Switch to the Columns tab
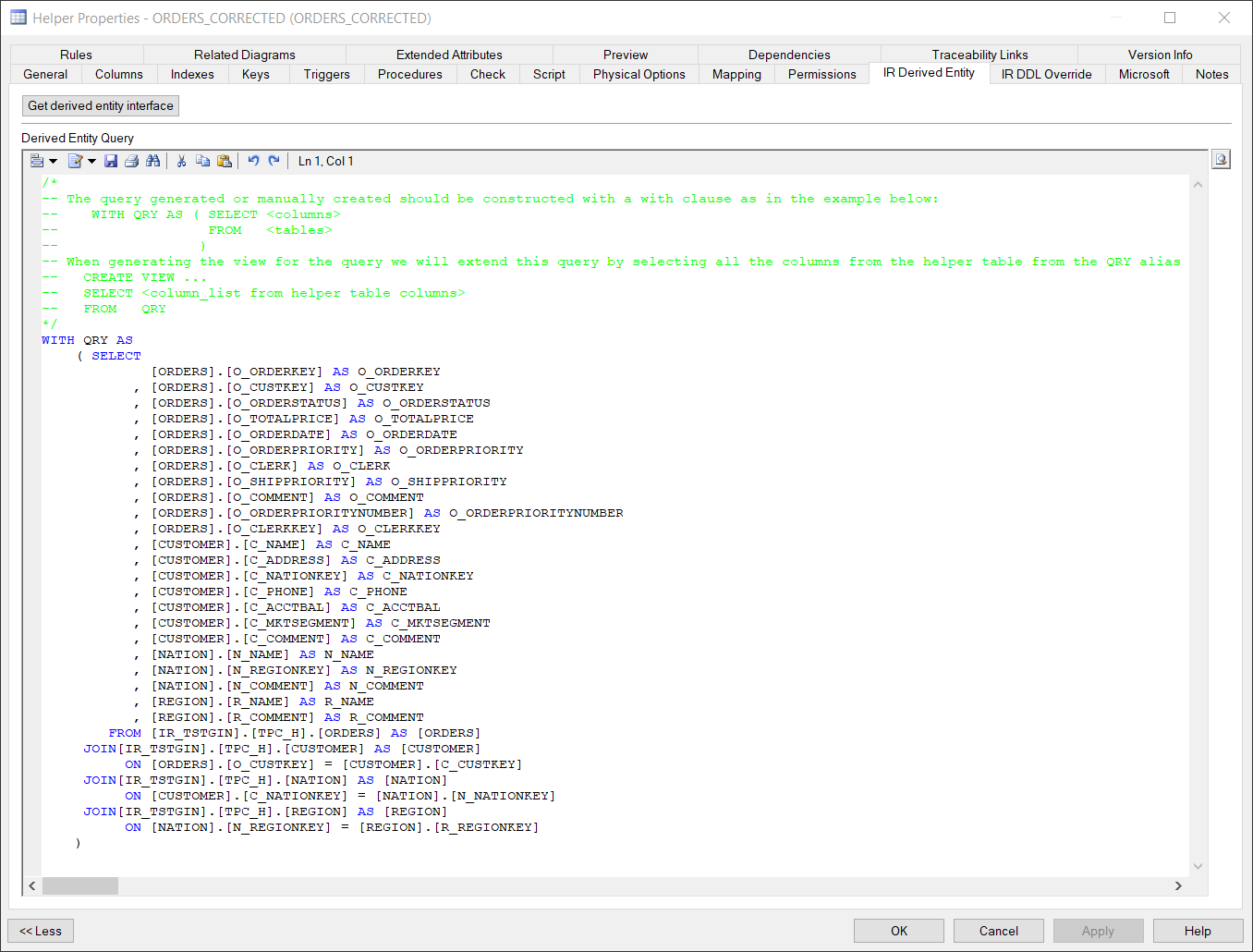Screen dimensions: 1253x952 pyautogui.click(x=119, y=74)
